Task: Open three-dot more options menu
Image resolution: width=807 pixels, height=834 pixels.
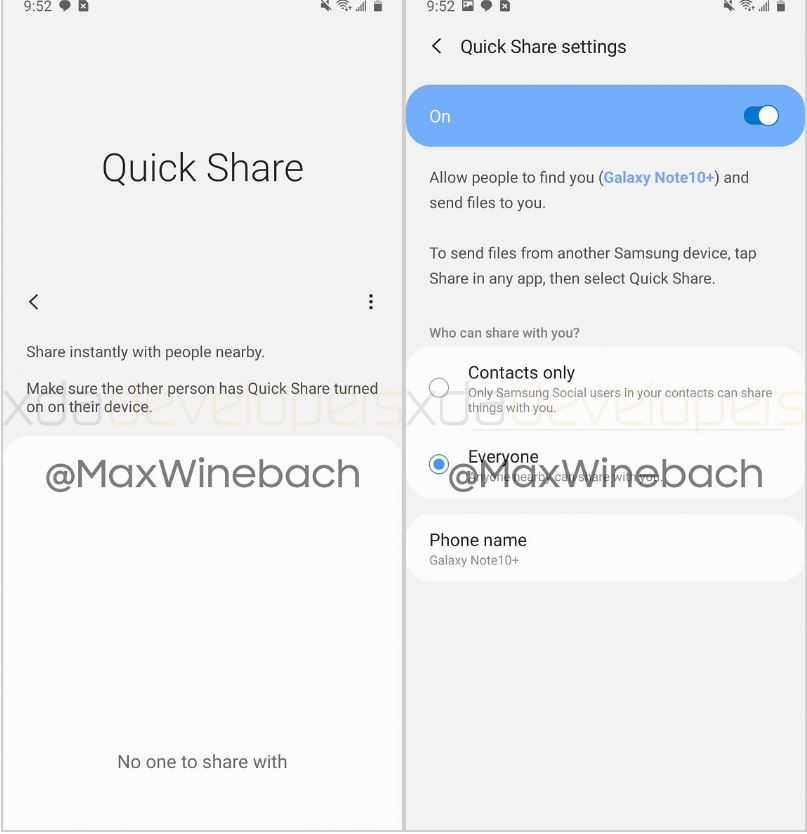Action: click(x=371, y=302)
